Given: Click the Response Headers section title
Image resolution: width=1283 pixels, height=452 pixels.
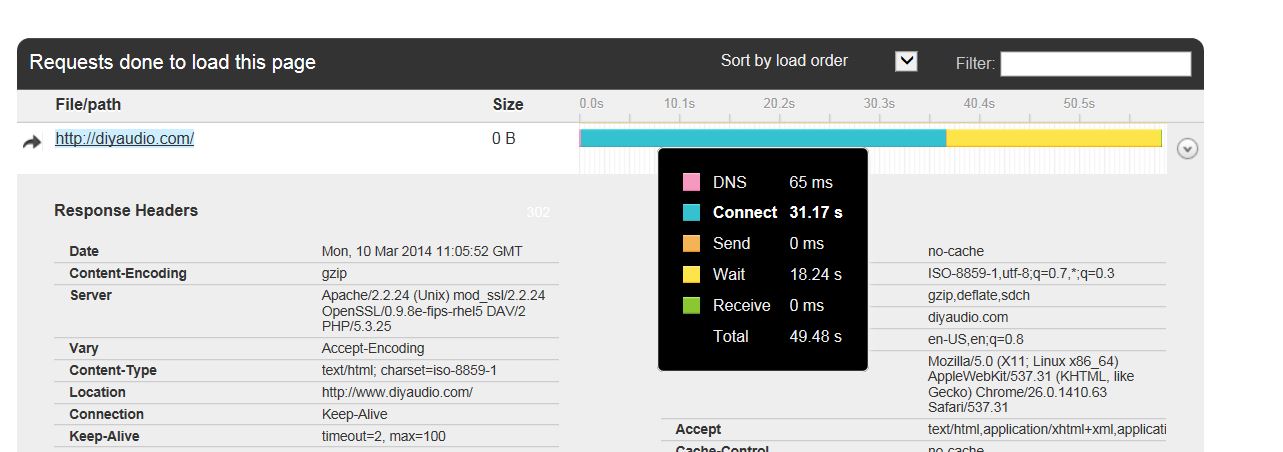Looking at the screenshot, I should point(126,210).
